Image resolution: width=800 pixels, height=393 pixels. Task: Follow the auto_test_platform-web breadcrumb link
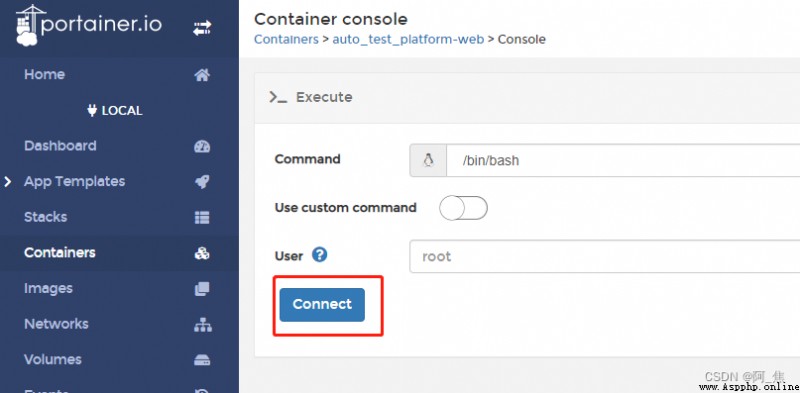(x=408, y=39)
